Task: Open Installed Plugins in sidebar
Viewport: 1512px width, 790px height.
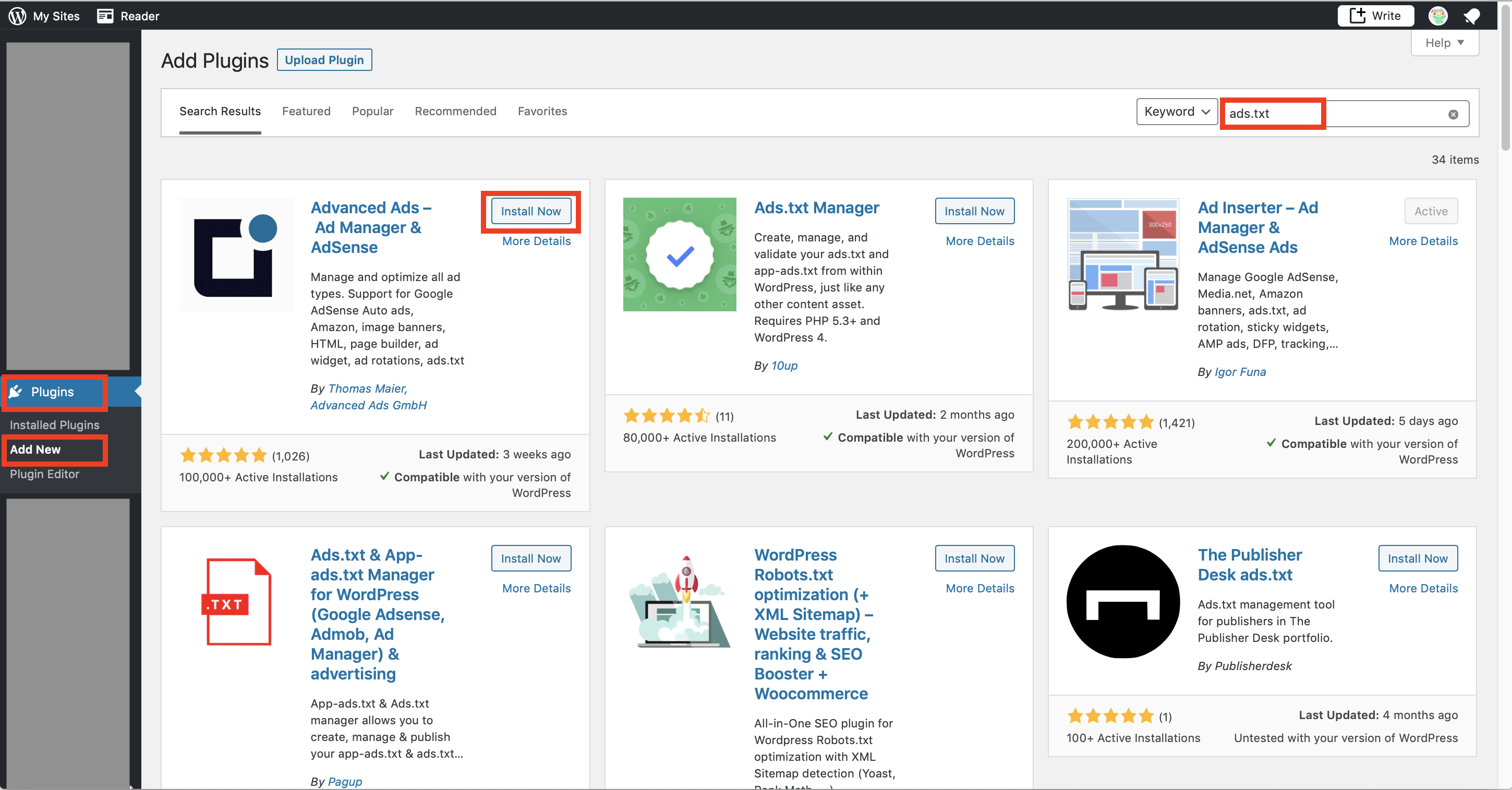Action: pos(55,425)
